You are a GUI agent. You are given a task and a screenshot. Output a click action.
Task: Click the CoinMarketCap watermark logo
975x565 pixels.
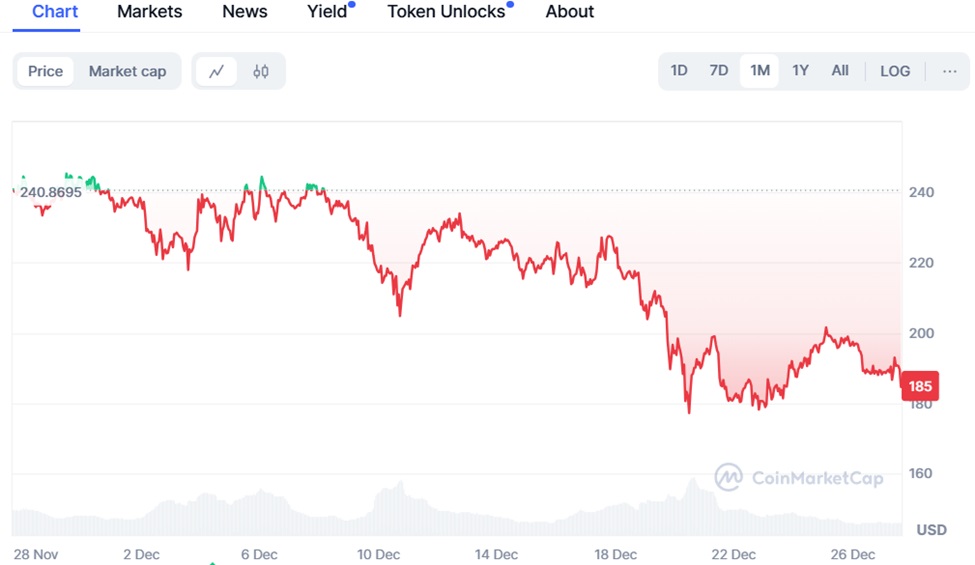(799, 478)
